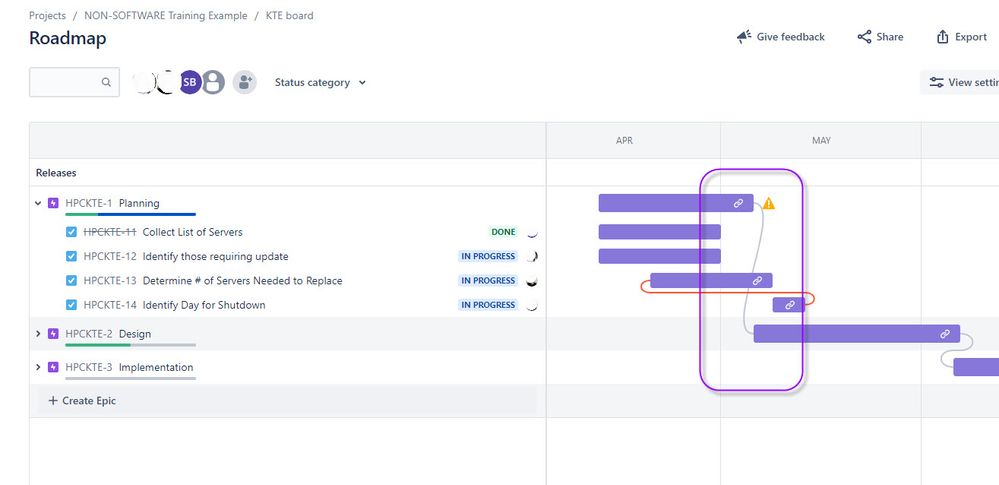Click assignee avatar on HPCKTE-14 row

pyautogui.click(x=532, y=305)
